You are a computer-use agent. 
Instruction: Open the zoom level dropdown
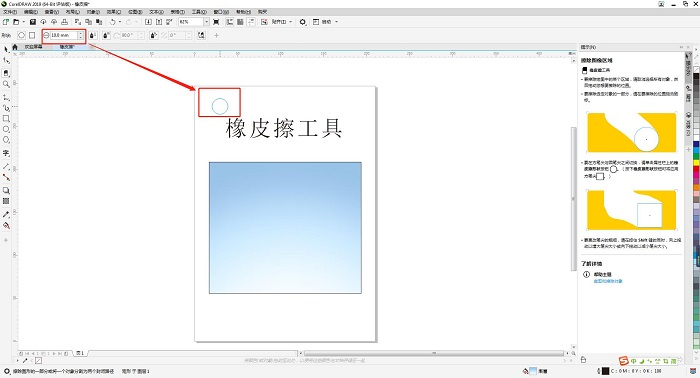coord(206,22)
